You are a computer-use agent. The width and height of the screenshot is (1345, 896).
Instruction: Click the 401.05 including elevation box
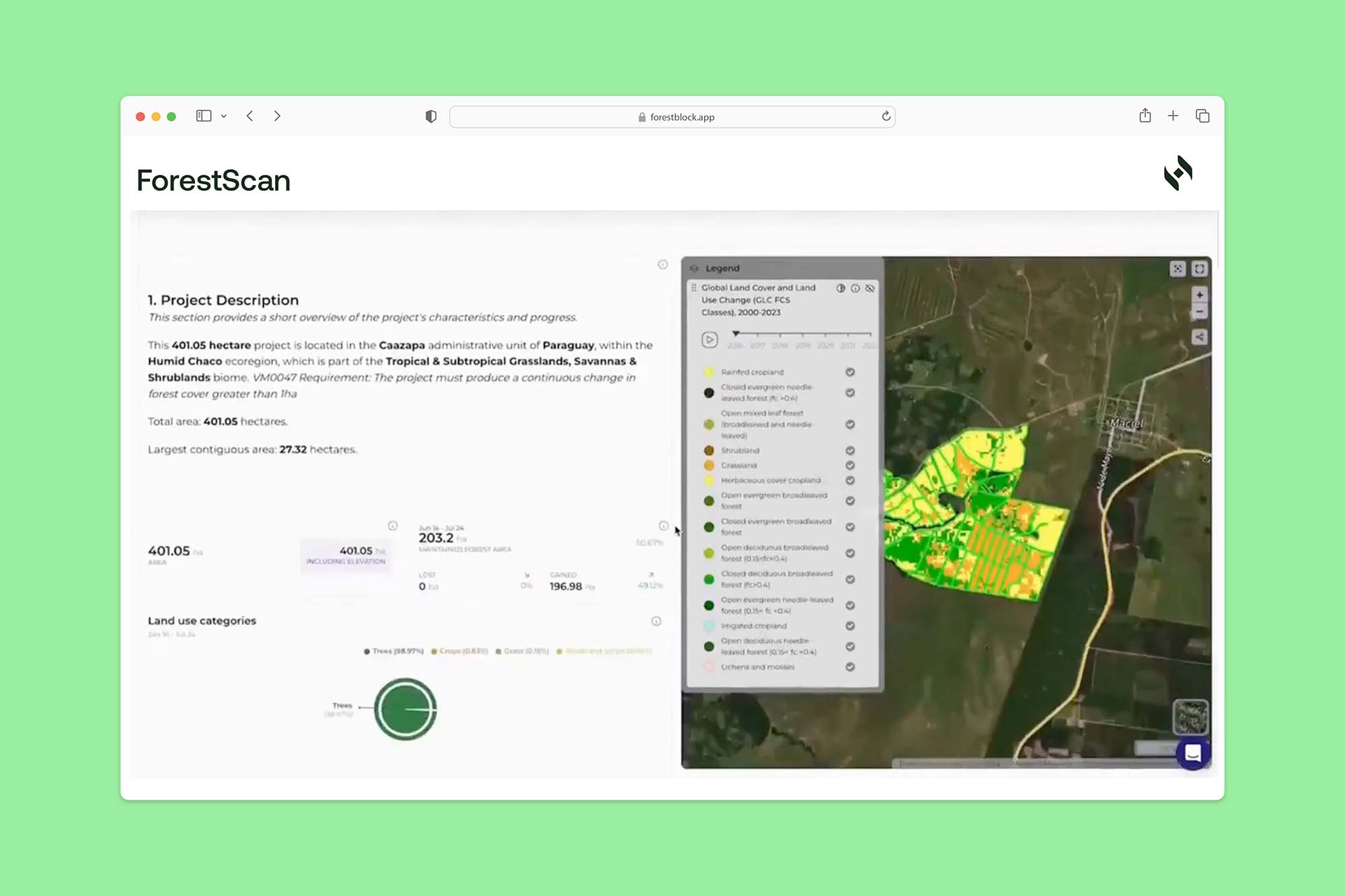click(x=346, y=555)
